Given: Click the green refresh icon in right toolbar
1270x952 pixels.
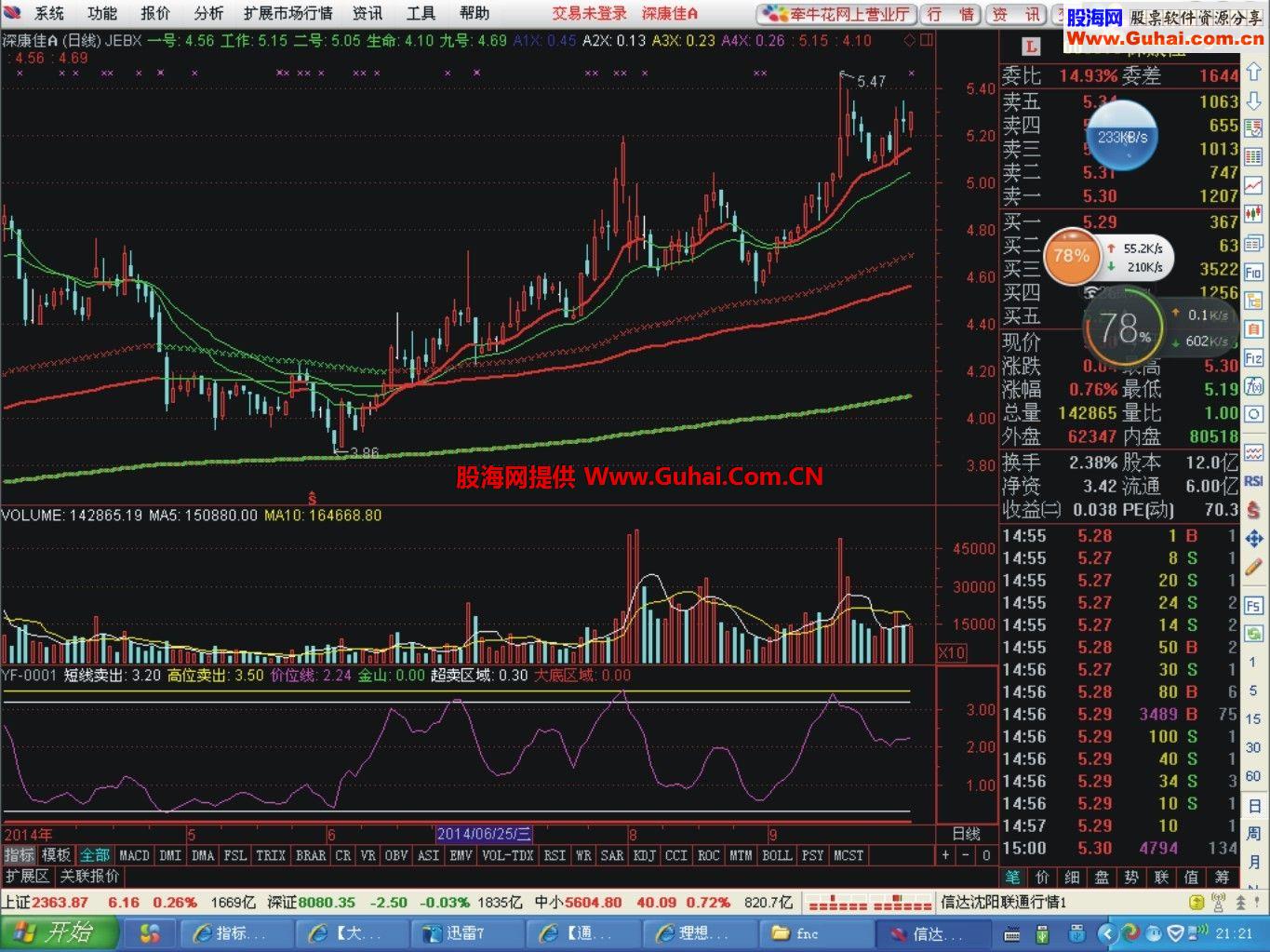Looking at the screenshot, I should 1254,633.
